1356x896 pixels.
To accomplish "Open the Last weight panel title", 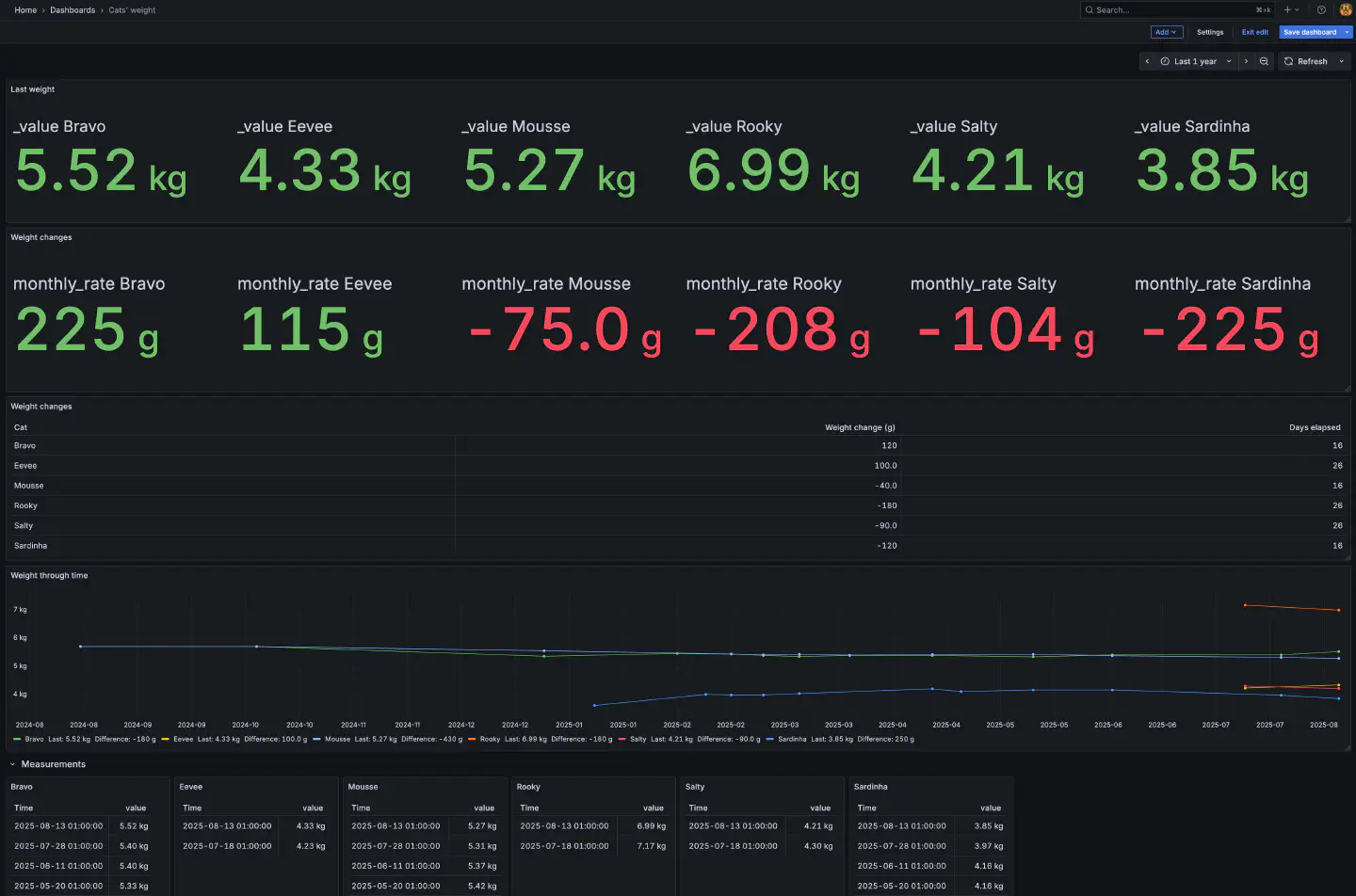I will coord(33,89).
